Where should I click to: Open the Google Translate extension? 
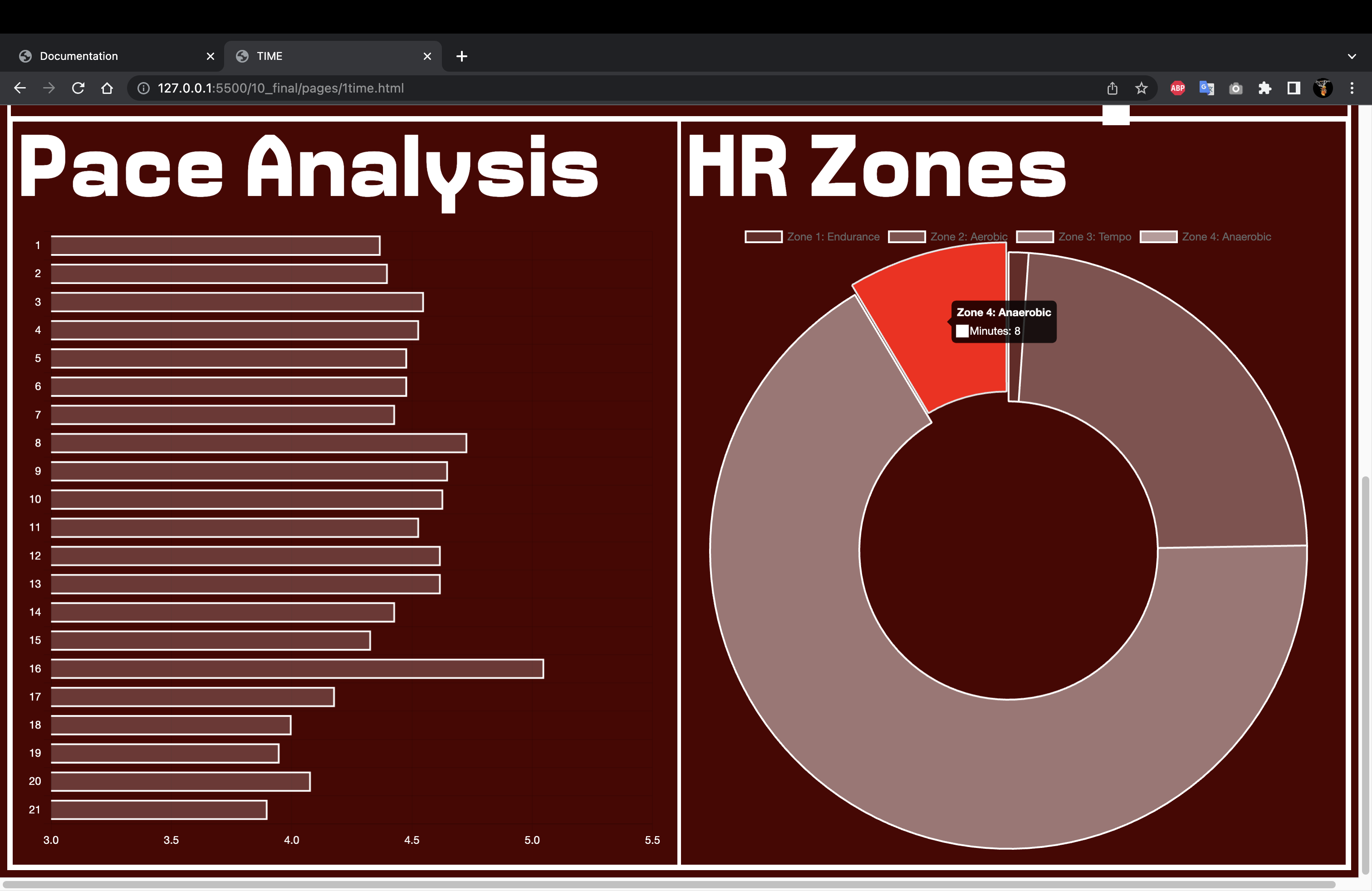point(1206,88)
